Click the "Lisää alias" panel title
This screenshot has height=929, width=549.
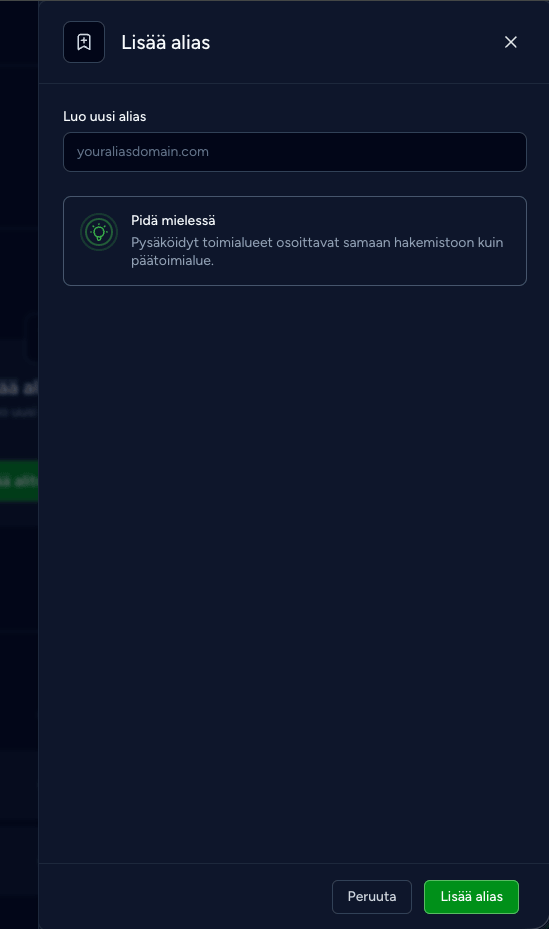coord(166,43)
